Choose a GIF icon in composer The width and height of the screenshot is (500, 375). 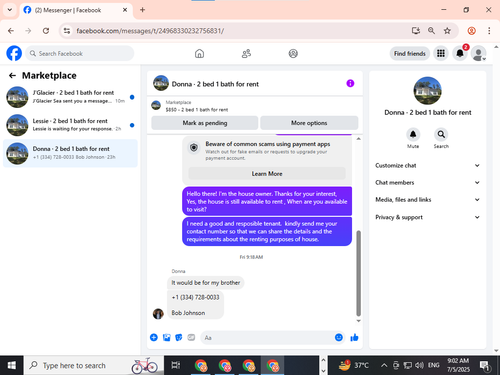click(x=191, y=337)
